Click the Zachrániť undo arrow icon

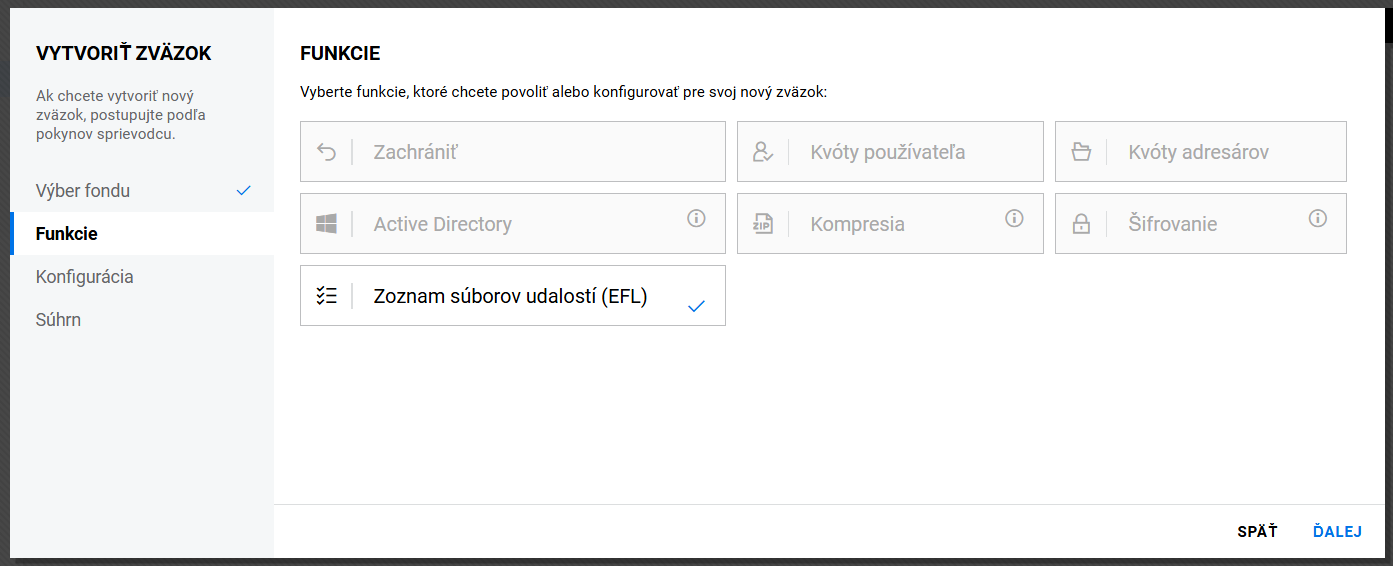pyautogui.click(x=326, y=152)
